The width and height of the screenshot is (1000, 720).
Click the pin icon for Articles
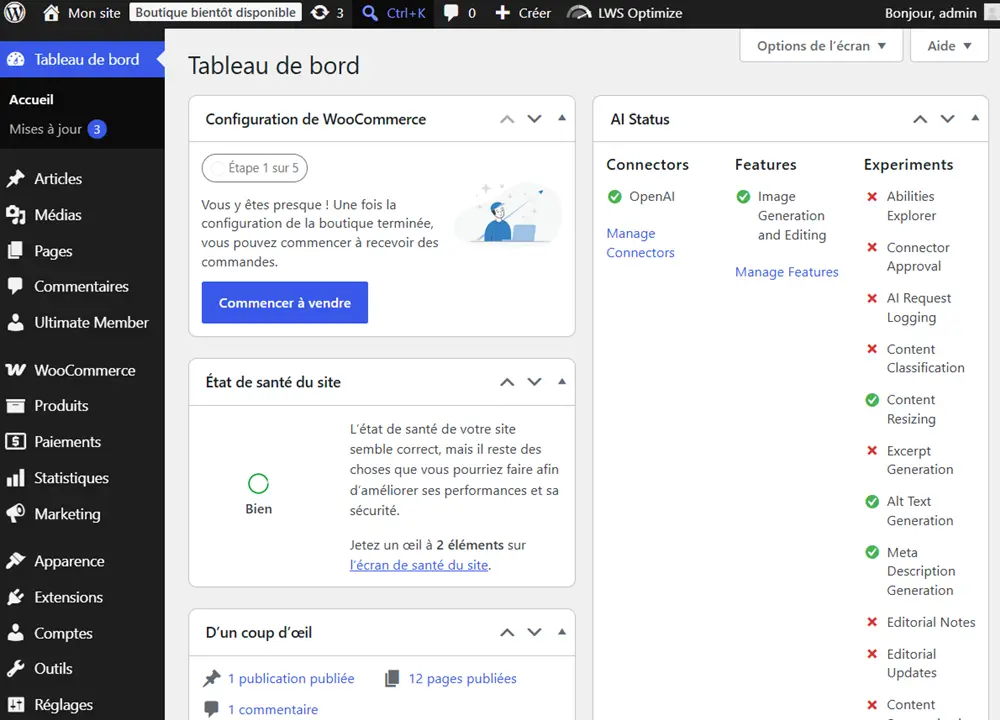click(x=16, y=179)
